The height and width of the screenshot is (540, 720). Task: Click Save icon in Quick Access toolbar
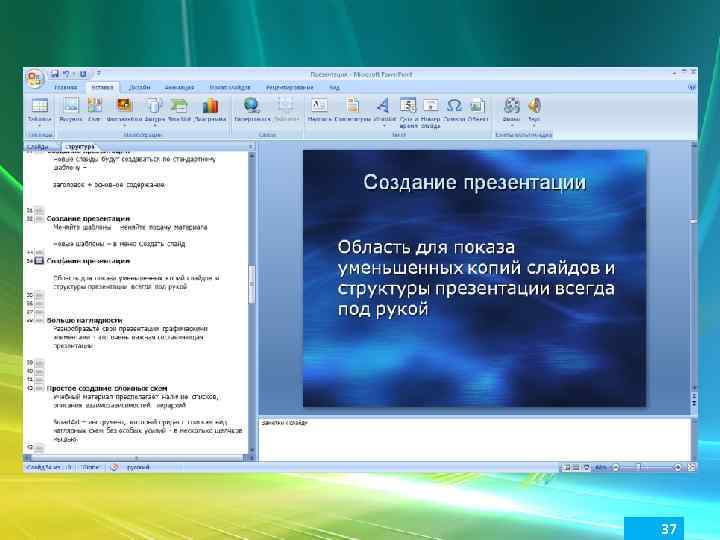(x=55, y=73)
